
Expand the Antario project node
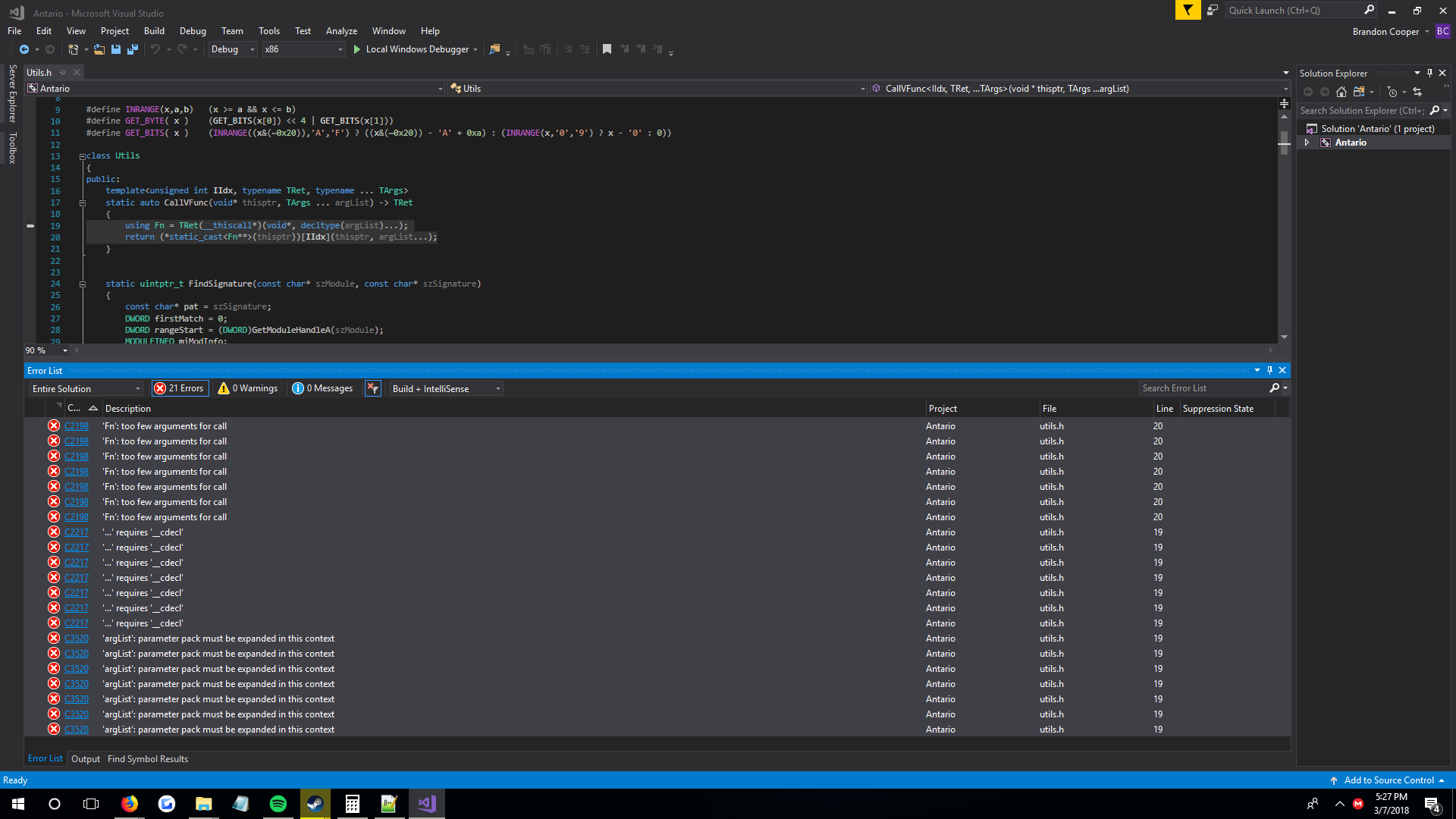coord(1307,143)
